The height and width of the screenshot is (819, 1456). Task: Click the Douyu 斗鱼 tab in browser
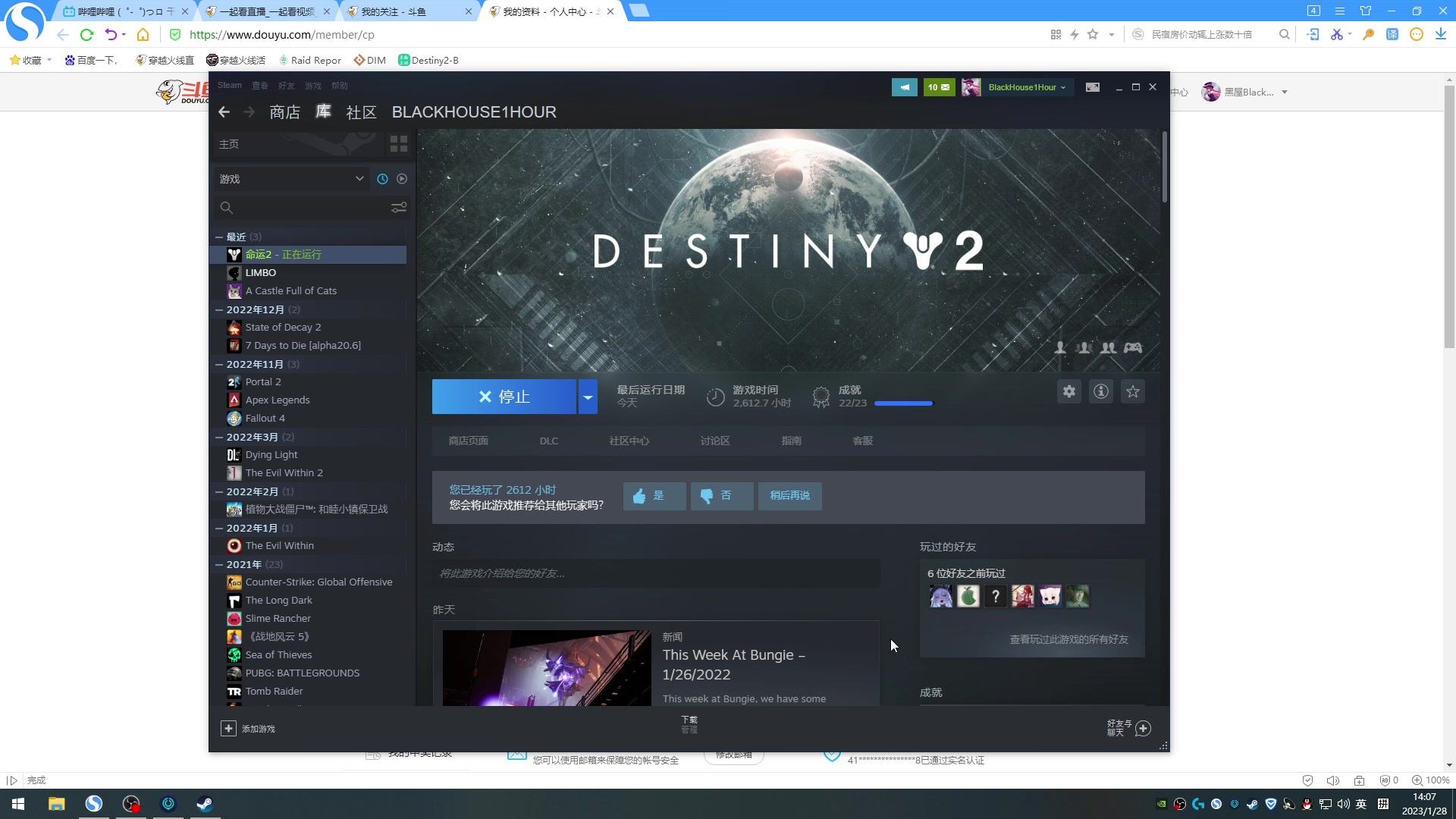click(x=400, y=11)
